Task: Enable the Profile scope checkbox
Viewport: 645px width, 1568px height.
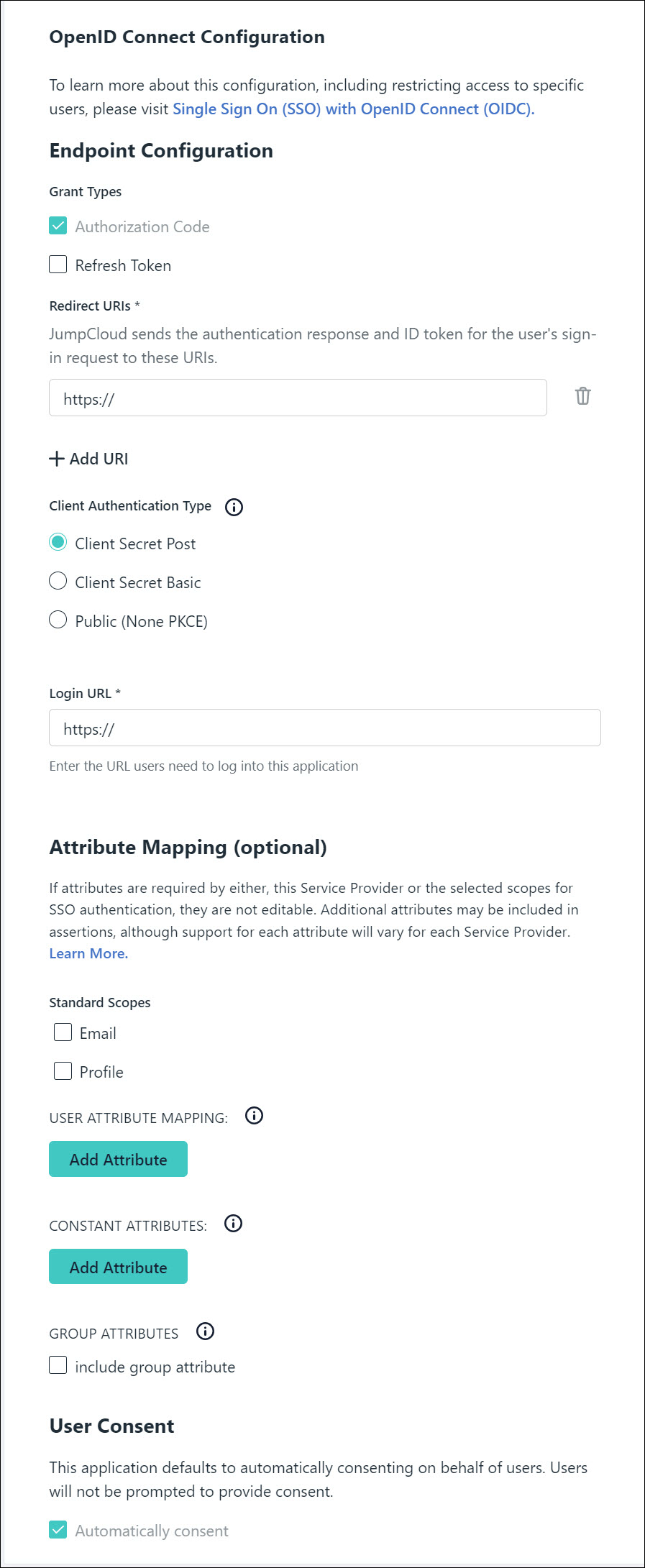Action: 62,1071
